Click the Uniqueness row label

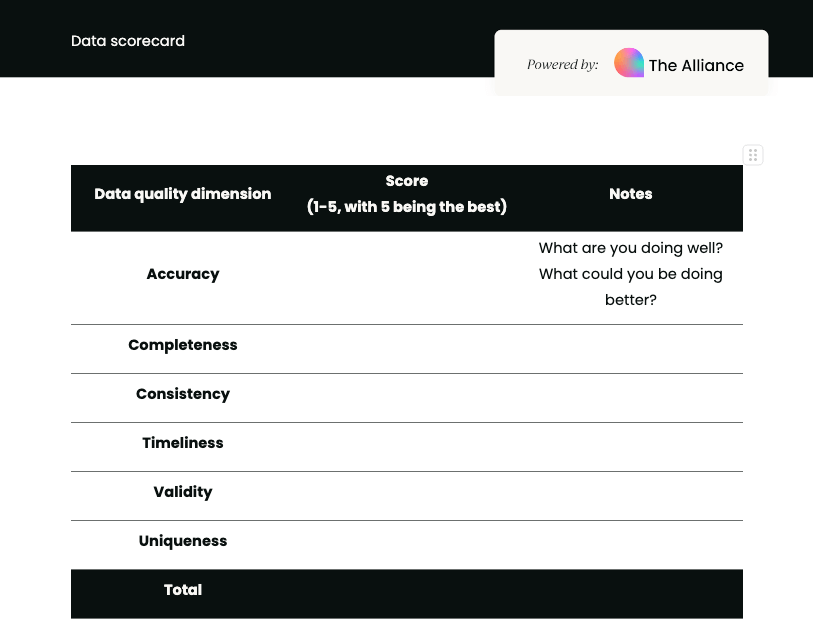(x=182, y=541)
